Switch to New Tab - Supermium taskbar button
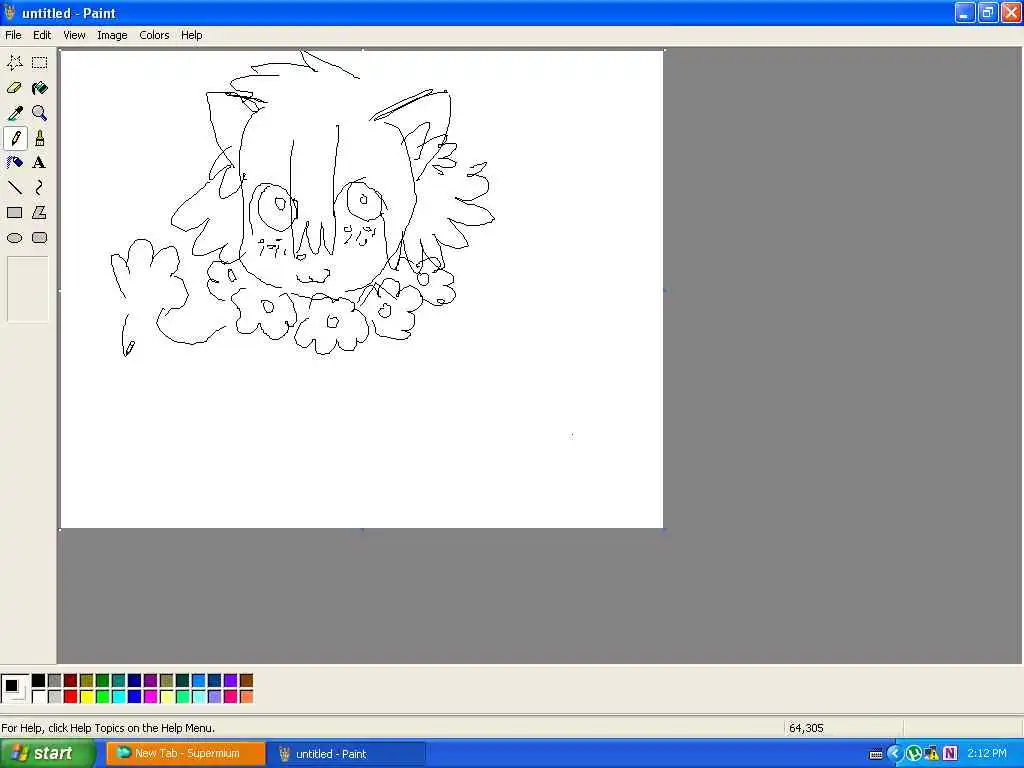 coord(186,754)
